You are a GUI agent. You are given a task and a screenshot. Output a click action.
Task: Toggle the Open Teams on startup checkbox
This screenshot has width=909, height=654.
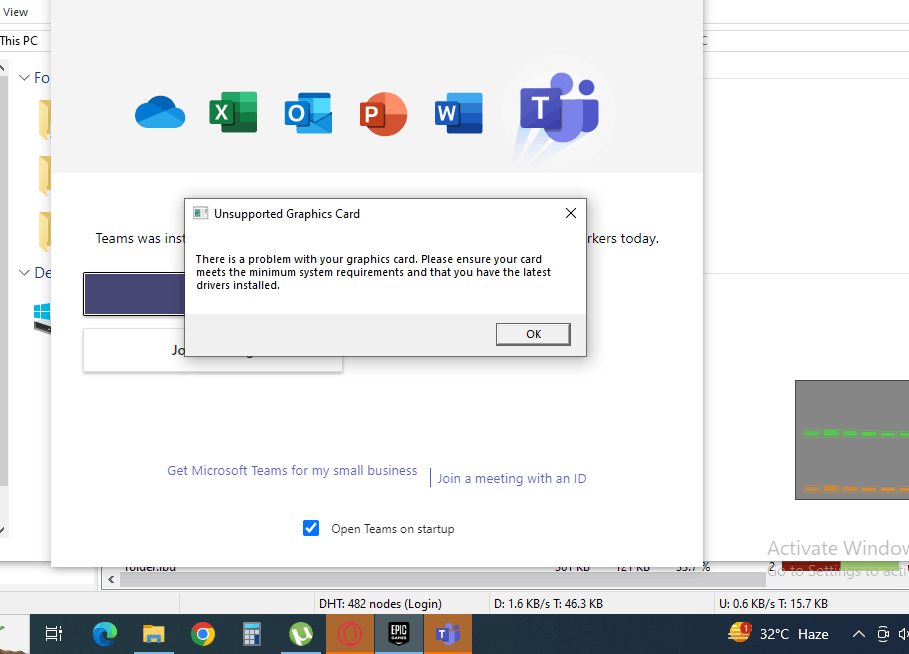[311, 528]
